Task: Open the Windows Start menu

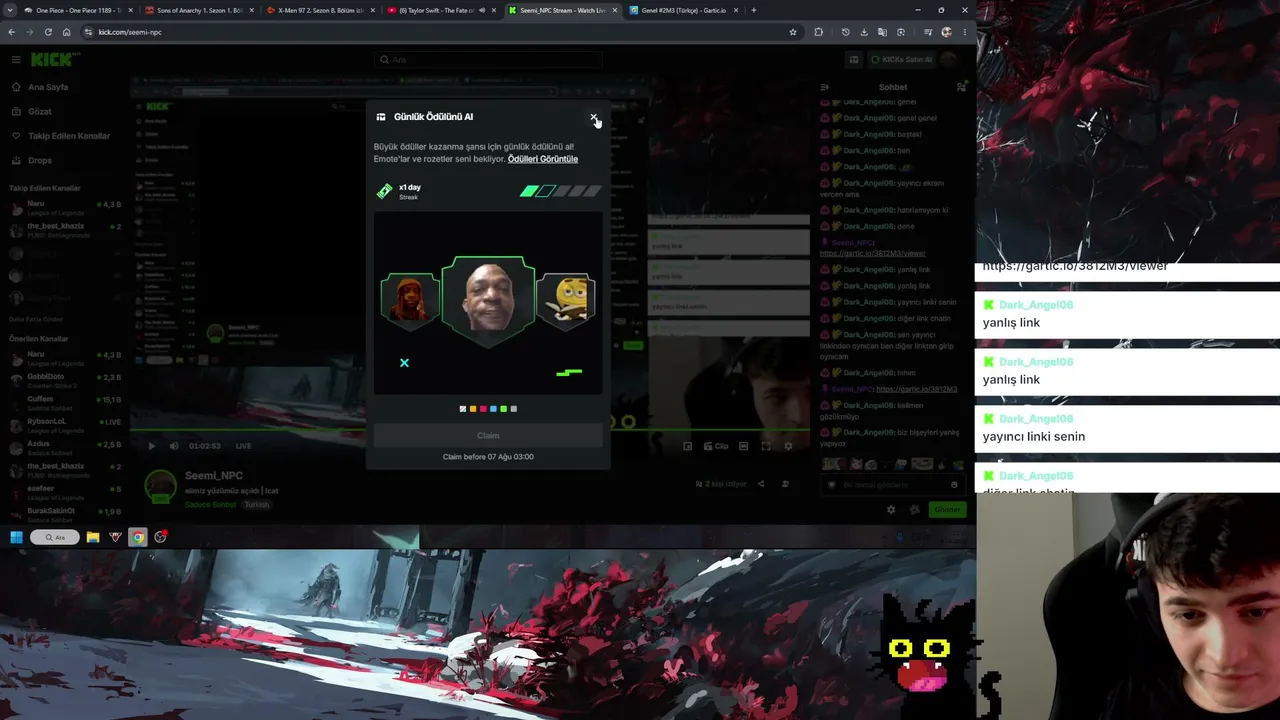Action: pyautogui.click(x=16, y=537)
